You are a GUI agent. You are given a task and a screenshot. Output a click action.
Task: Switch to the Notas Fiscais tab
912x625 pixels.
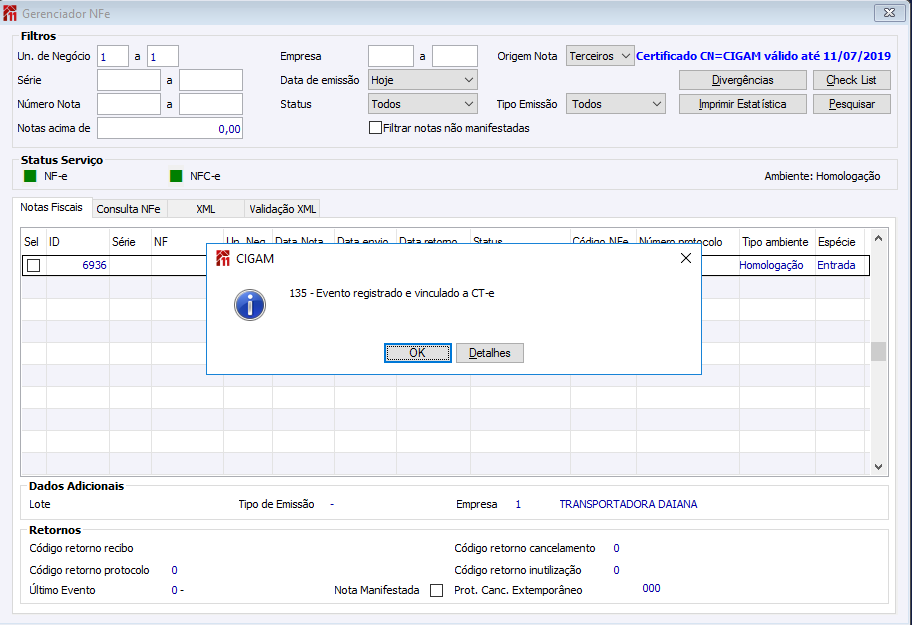click(x=52, y=208)
